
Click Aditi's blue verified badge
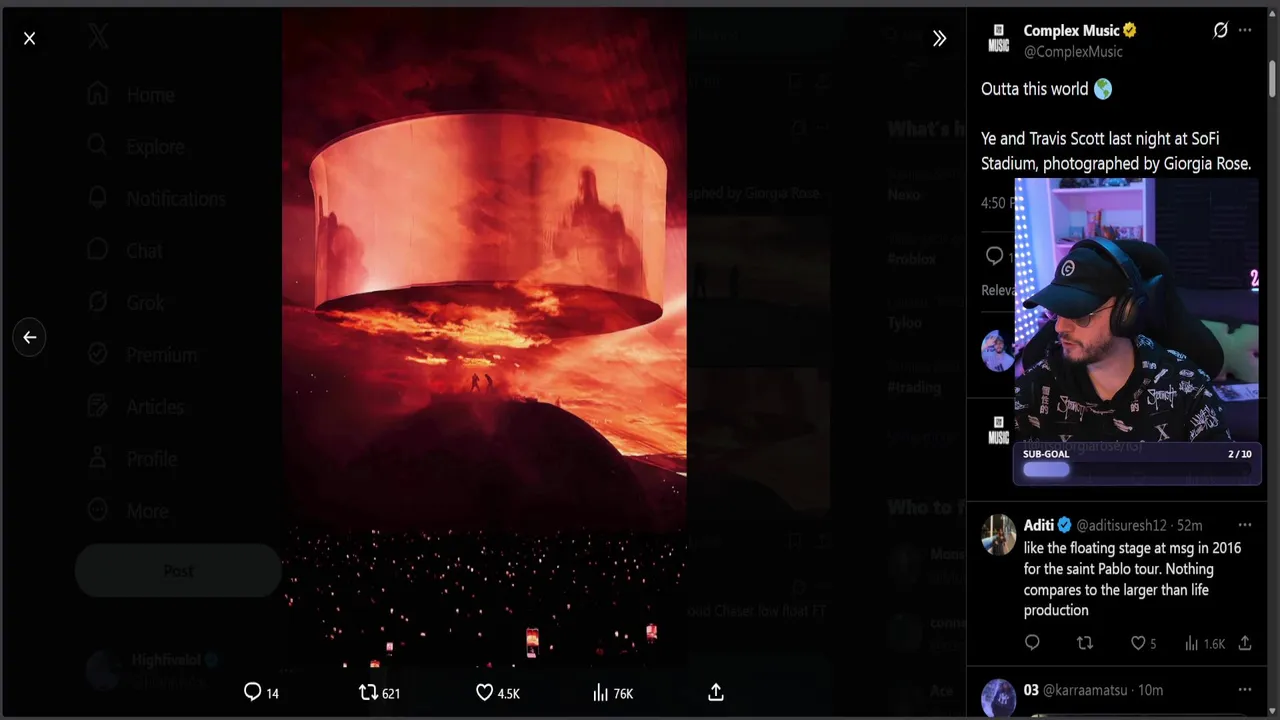[x=1064, y=525]
